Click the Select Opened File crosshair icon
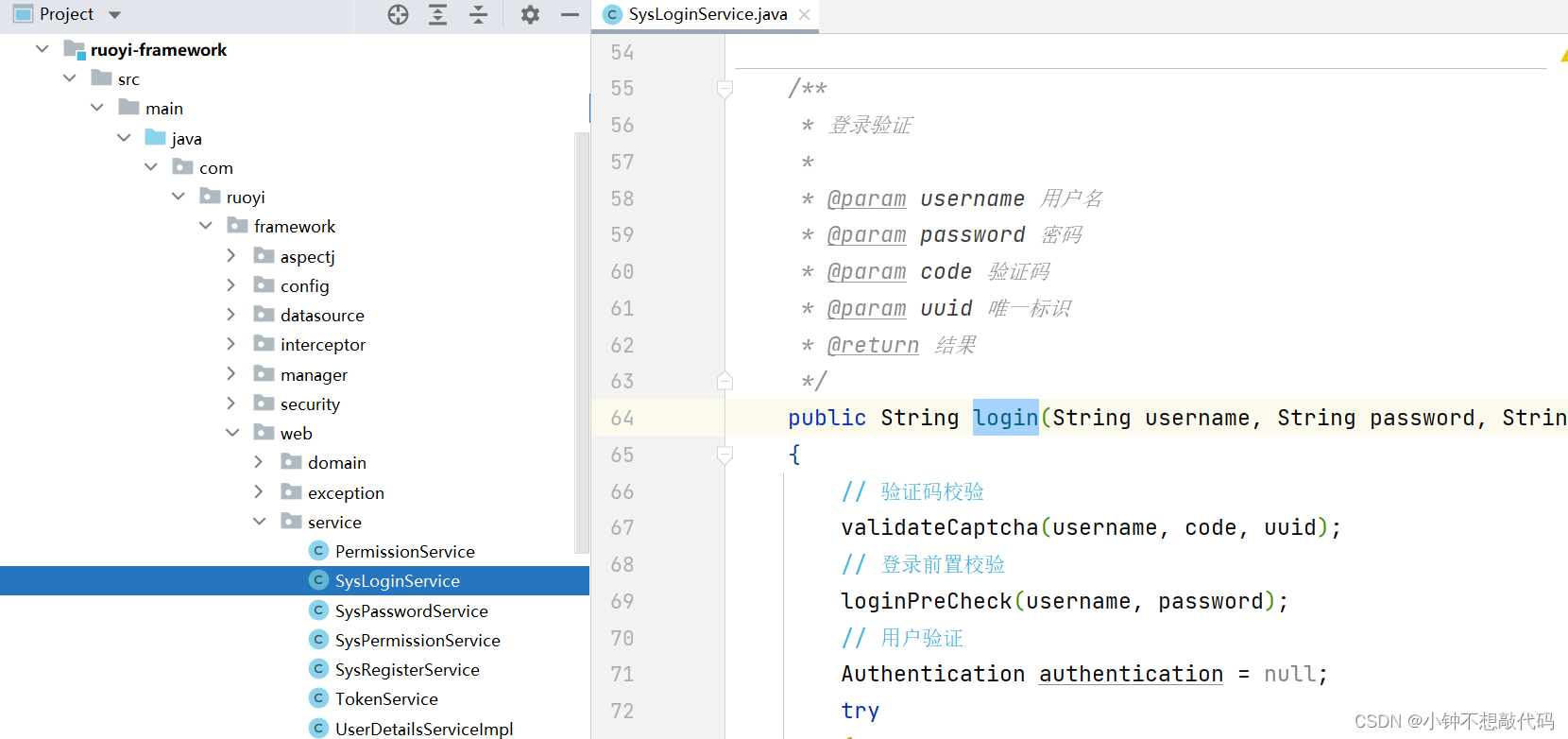 pos(398,14)
